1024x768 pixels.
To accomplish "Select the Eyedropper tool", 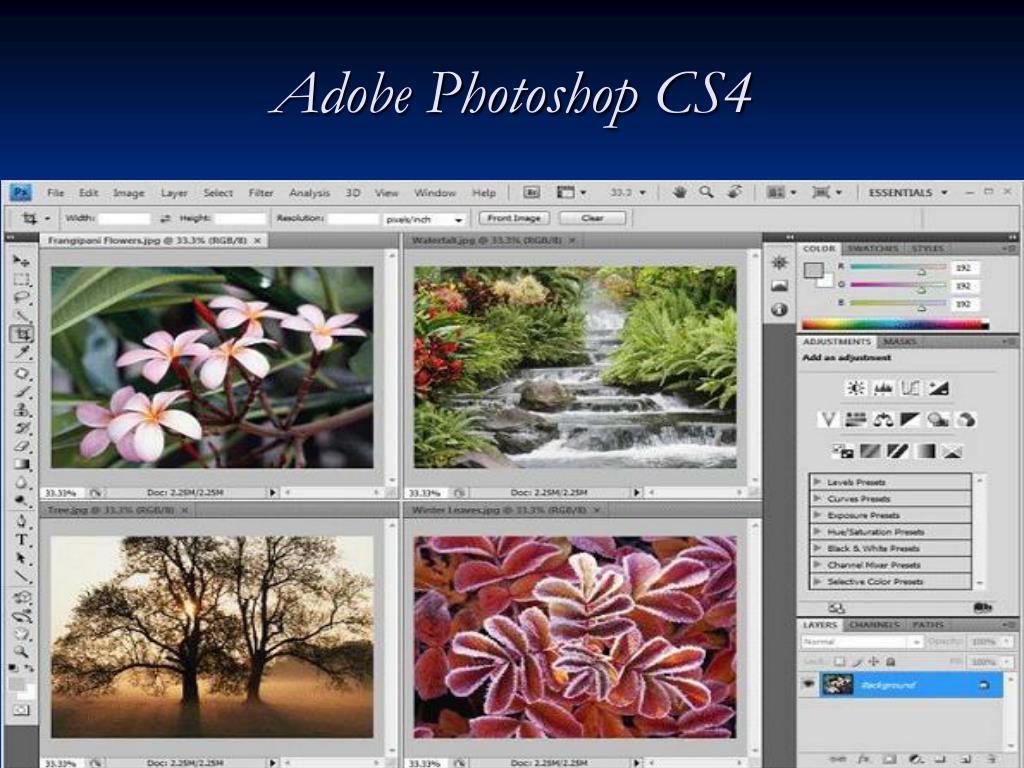I will click(x=22, y=353).
